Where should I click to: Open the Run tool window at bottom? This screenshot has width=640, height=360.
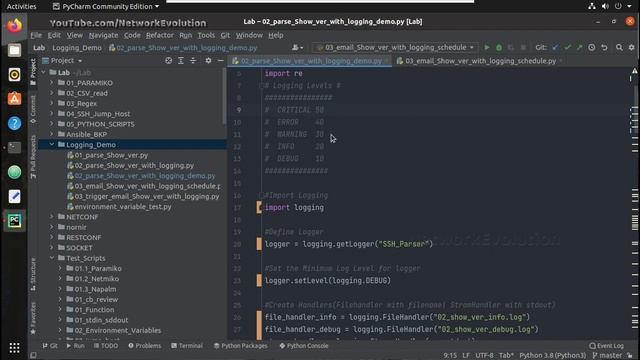[75, 346]
